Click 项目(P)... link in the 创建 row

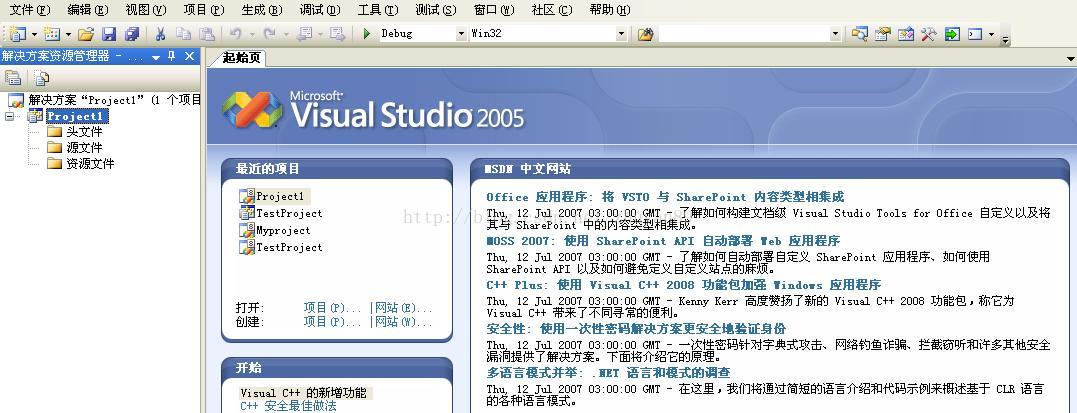[x=332, y=322]
